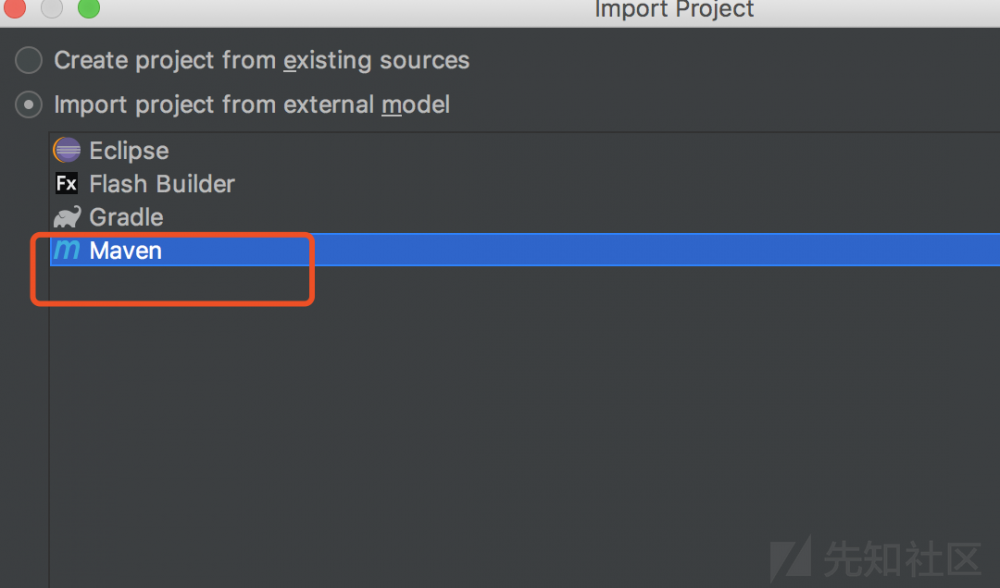Highlight the Maven text label
This screenshot has width=1000, height=588.
click(x=125, y=250)
